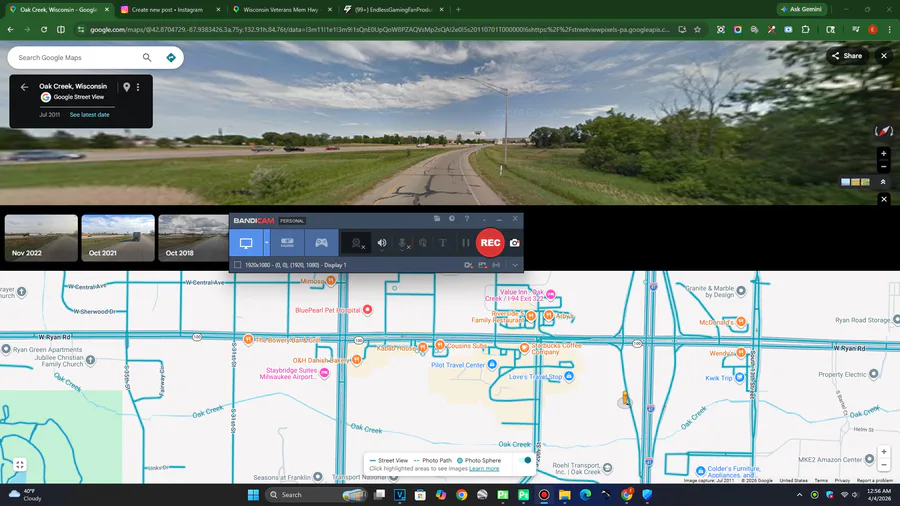The height and width of the screenshot is (506, 900).
Task: Start recording with the REC button
Action: click(x=490, y=243)
